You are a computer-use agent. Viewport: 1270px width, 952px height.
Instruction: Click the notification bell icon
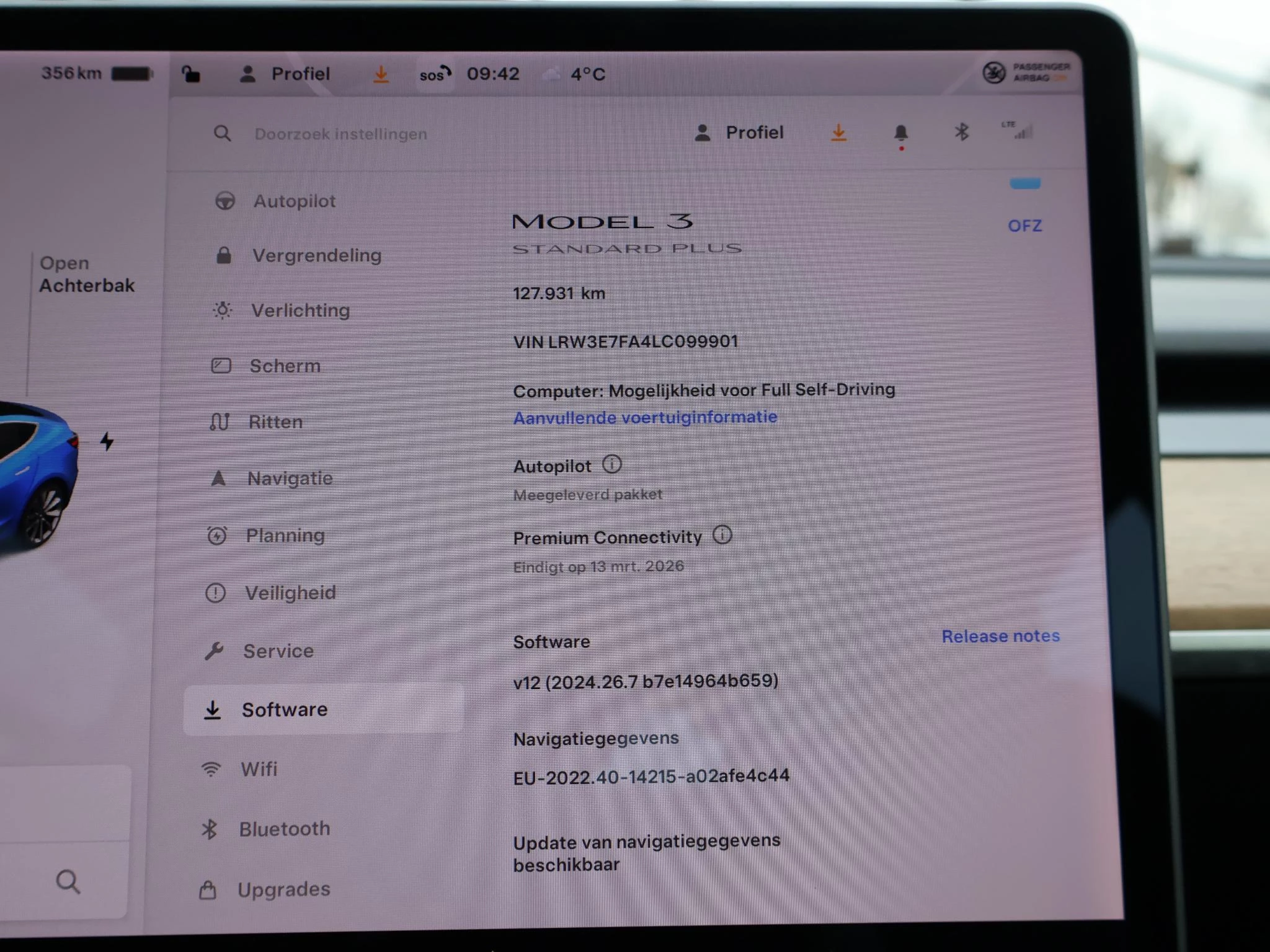[x=902, y=132]
